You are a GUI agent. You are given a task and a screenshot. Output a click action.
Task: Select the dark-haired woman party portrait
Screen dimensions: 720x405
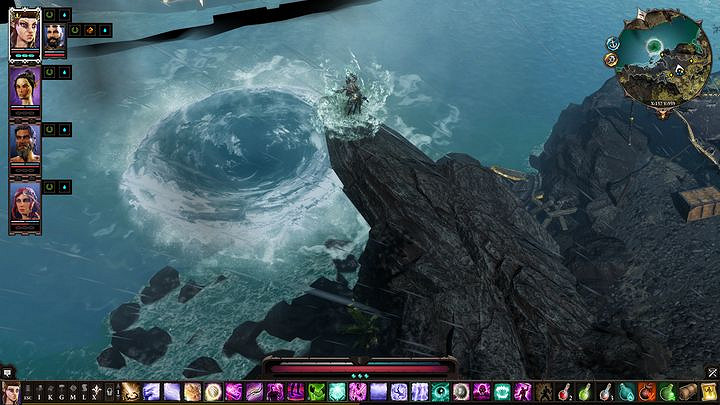click(24, 88)
